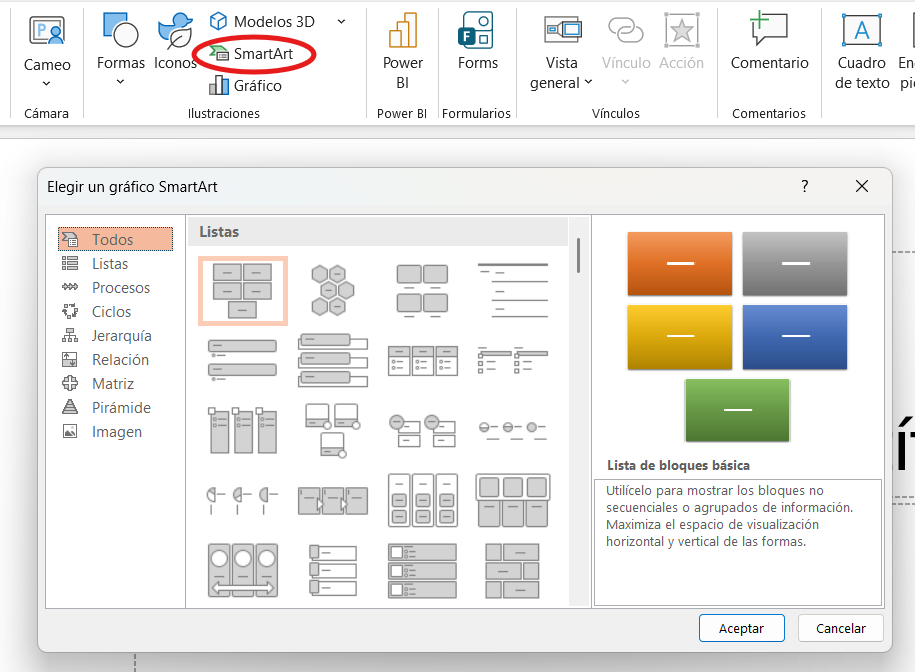Click Cancelar to dismiss dialog
915x672 pixels.
(841, 628)
